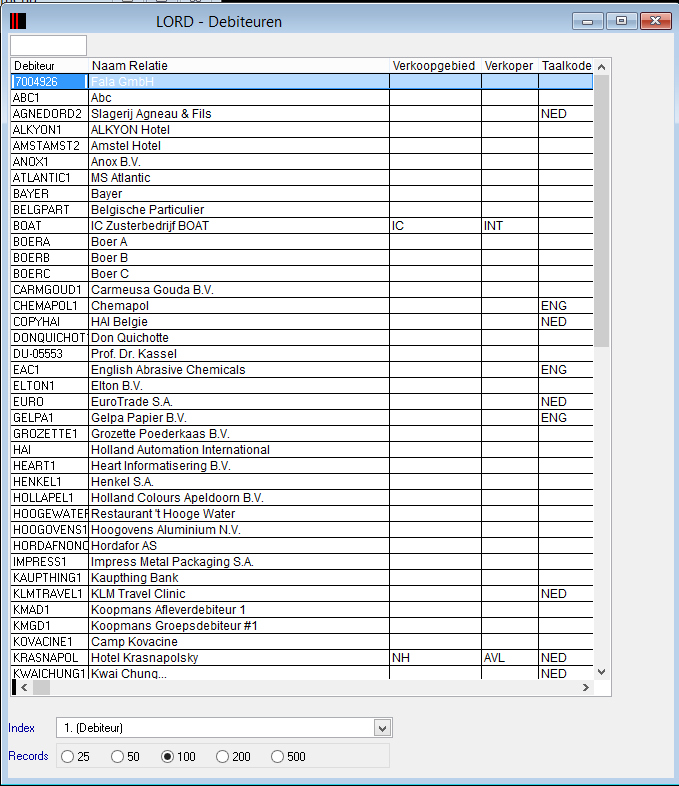This screenshot has width=679, height=786.
Task: Click the vertical scrollbar down arrow
Action: 602,672
